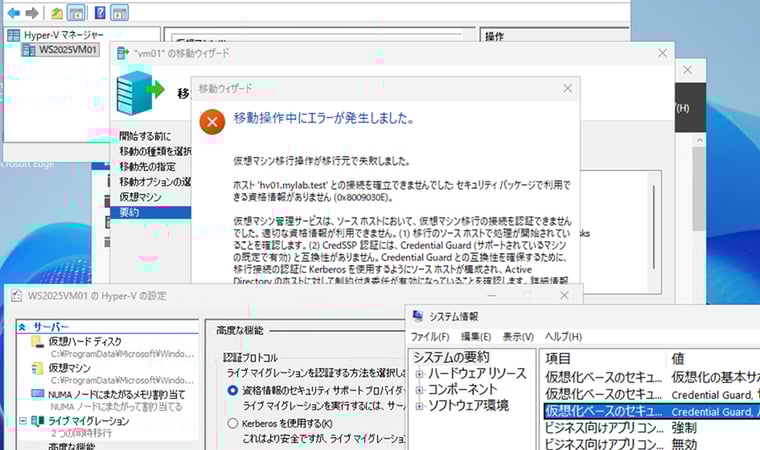This screenshot has height=450, width=760.
Task: Go to the 仮想マシン wizard step
Action: [x=140, y=197]
